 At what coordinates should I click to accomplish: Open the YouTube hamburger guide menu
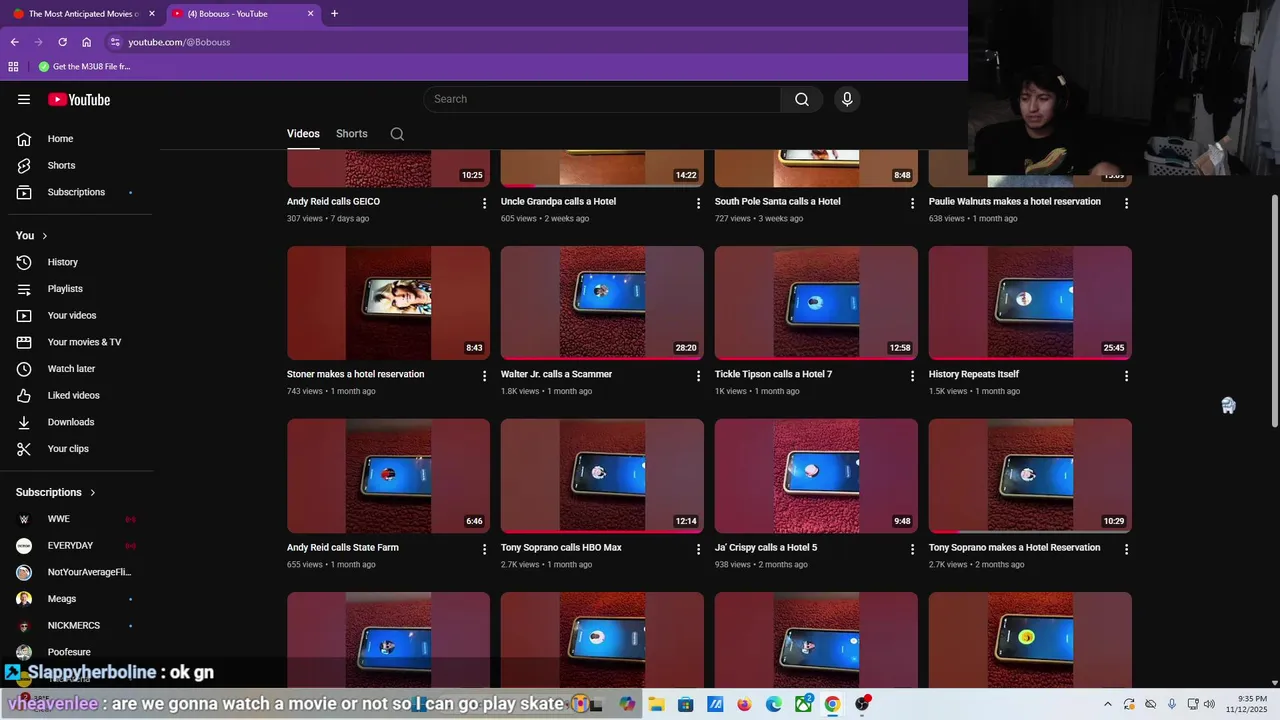pyautogui.click(x=24, y=99)
